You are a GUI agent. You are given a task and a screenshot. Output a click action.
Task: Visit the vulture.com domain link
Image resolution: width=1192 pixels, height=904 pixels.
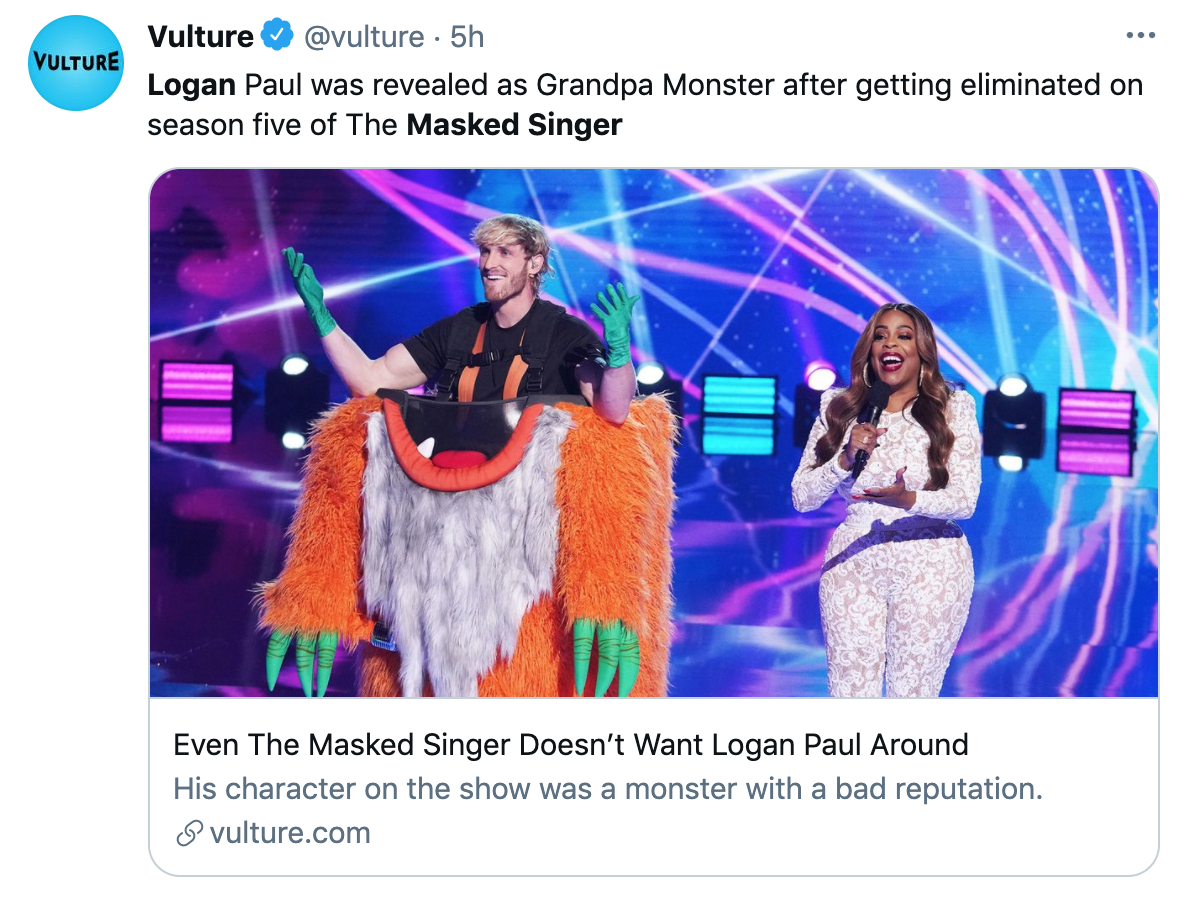coord(290,834)
